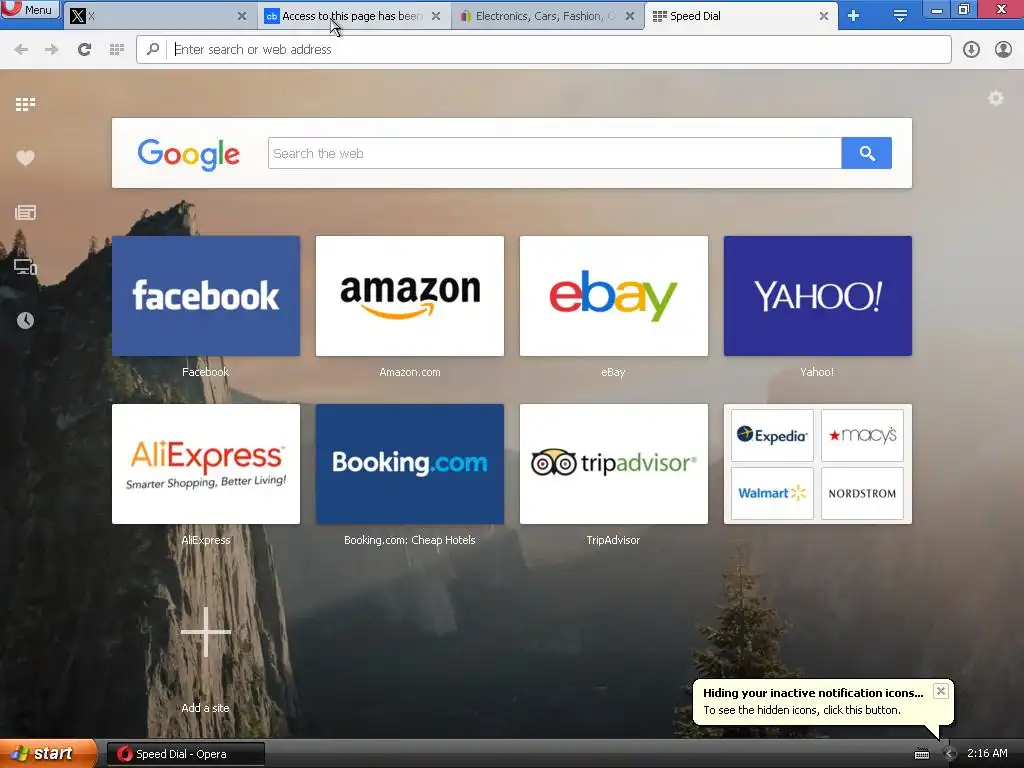
Task: Open the Nordstrom mini tile in folder
Action: [x=862, y=493]
